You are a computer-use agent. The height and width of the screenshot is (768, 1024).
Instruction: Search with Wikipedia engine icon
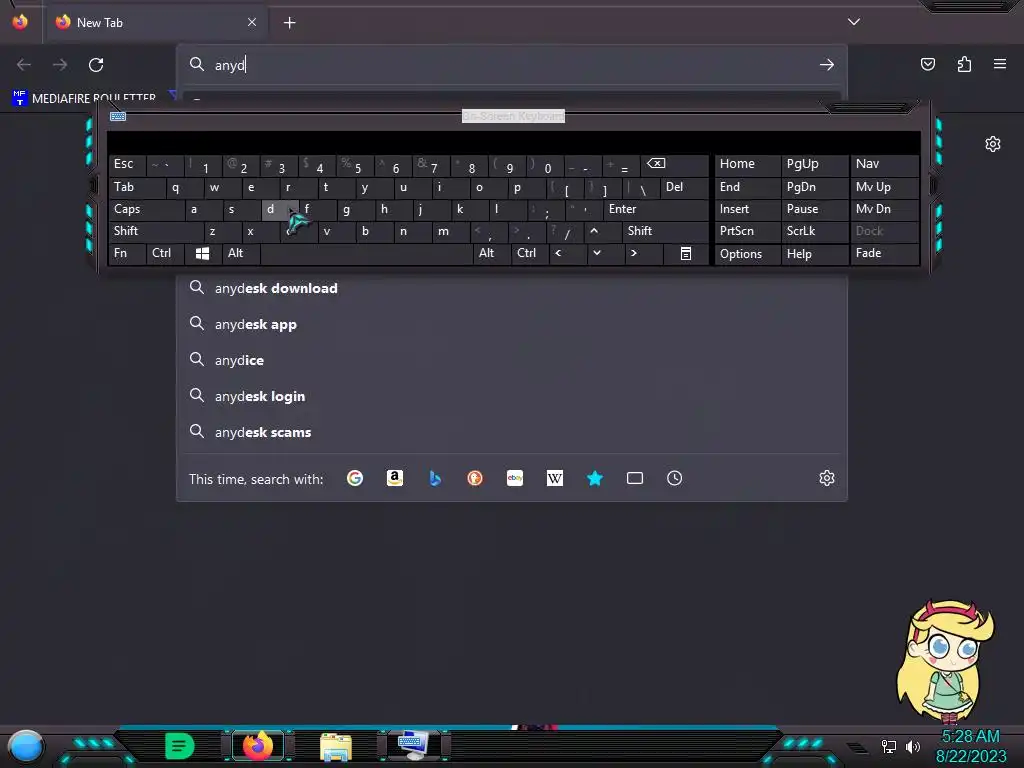(554, 478)
